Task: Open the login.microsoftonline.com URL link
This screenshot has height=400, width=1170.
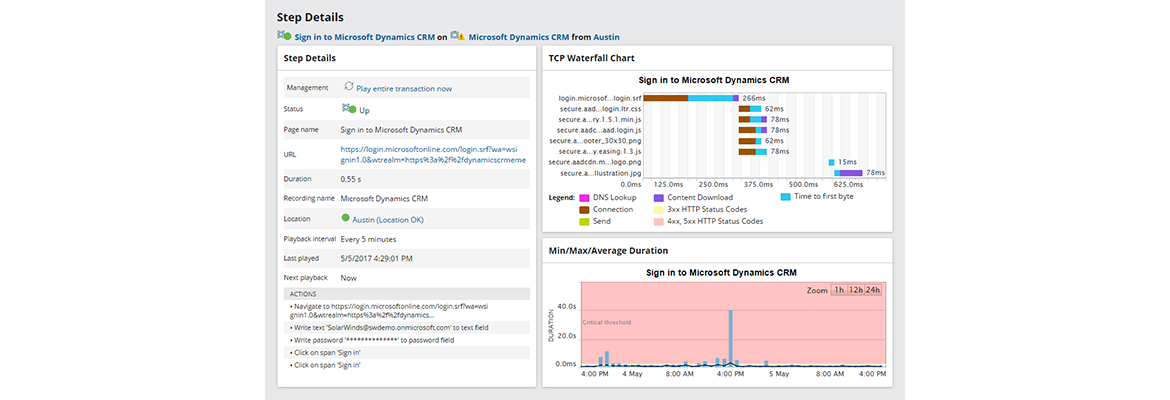Action: tap(434, 154)
